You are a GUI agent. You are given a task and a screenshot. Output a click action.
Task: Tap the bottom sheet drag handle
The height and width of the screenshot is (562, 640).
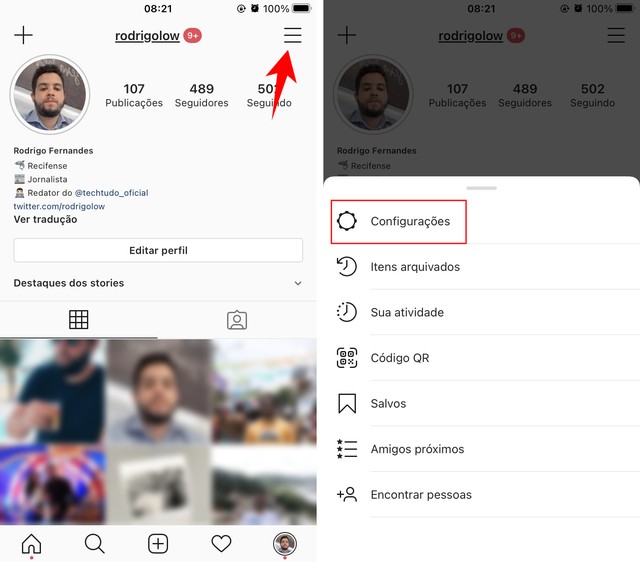(482, 188)
